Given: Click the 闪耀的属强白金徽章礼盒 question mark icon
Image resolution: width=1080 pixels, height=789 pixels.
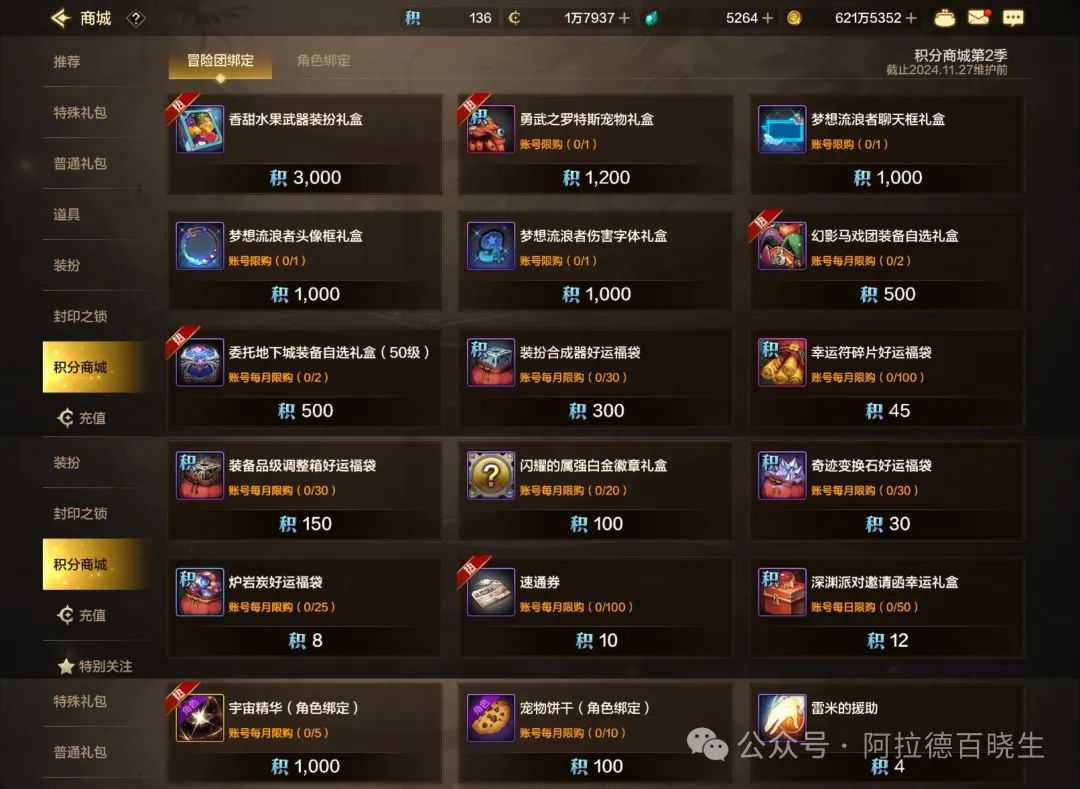Looking at the screenshot, I should coord(490,475).
